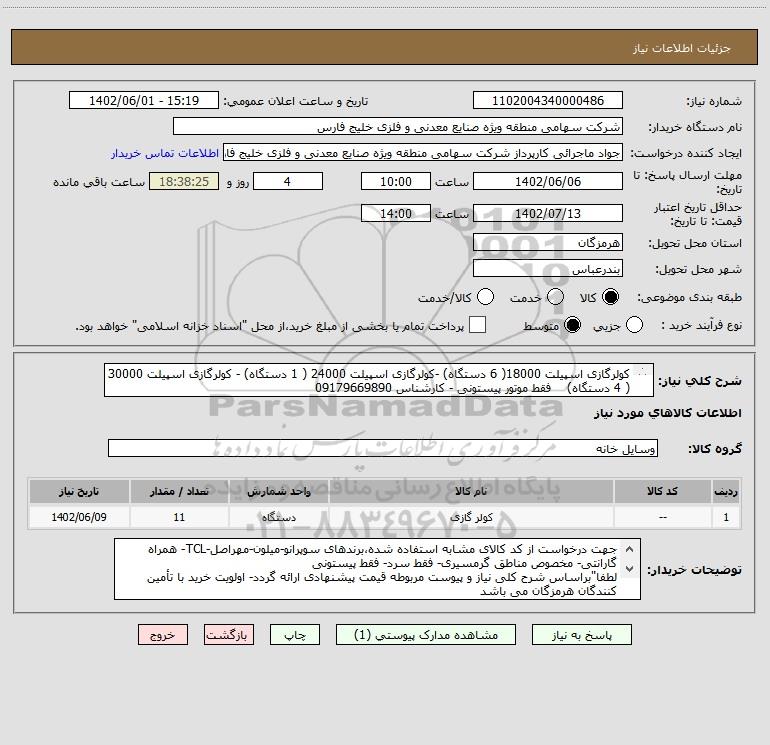Select the کالا/خدمت radio button
770x745 pixels.
click(486, 297)
